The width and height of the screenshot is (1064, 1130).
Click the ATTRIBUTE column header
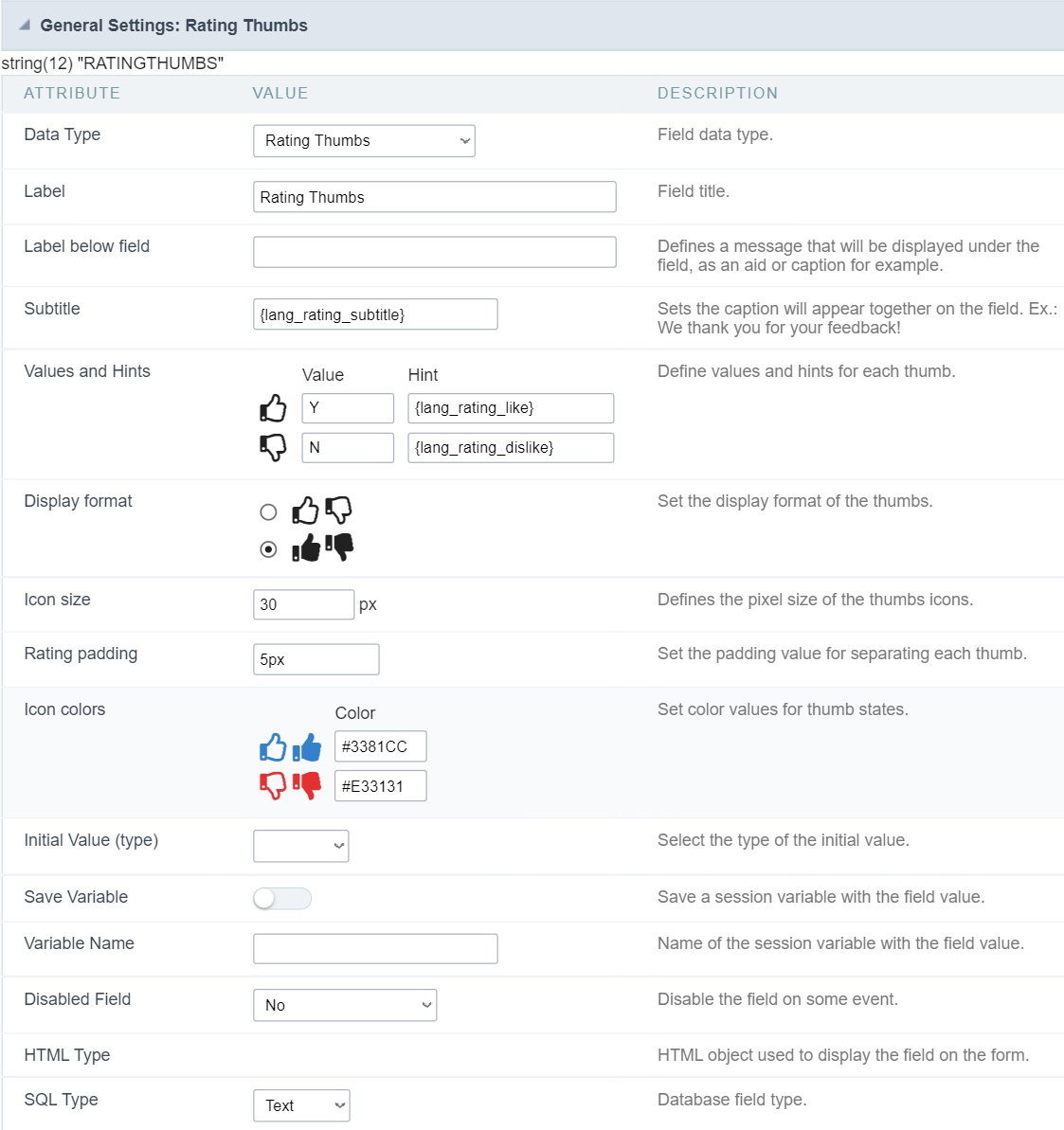(x=73, y=93)
